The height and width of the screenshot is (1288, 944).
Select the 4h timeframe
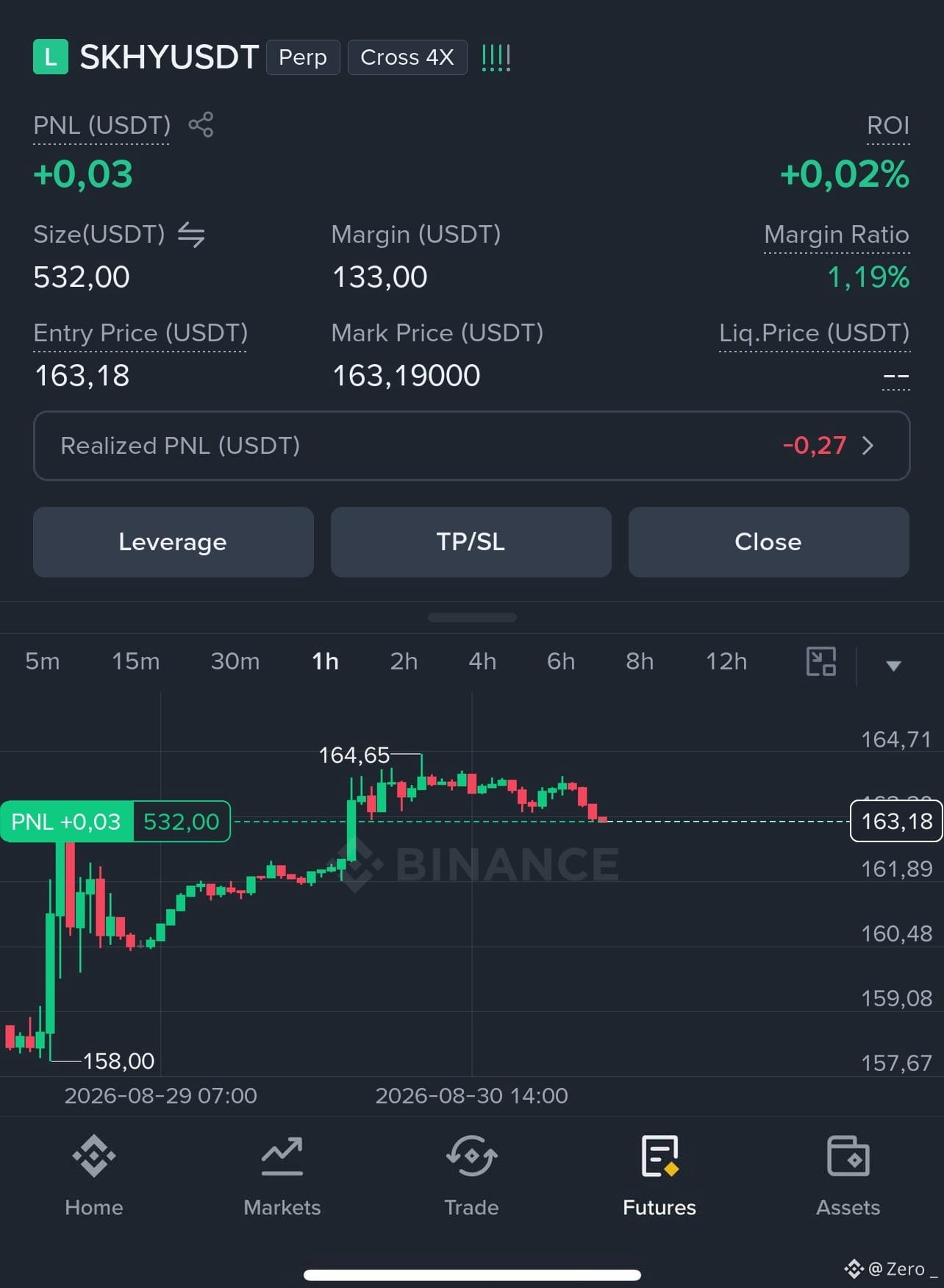[x=482, y=661]
